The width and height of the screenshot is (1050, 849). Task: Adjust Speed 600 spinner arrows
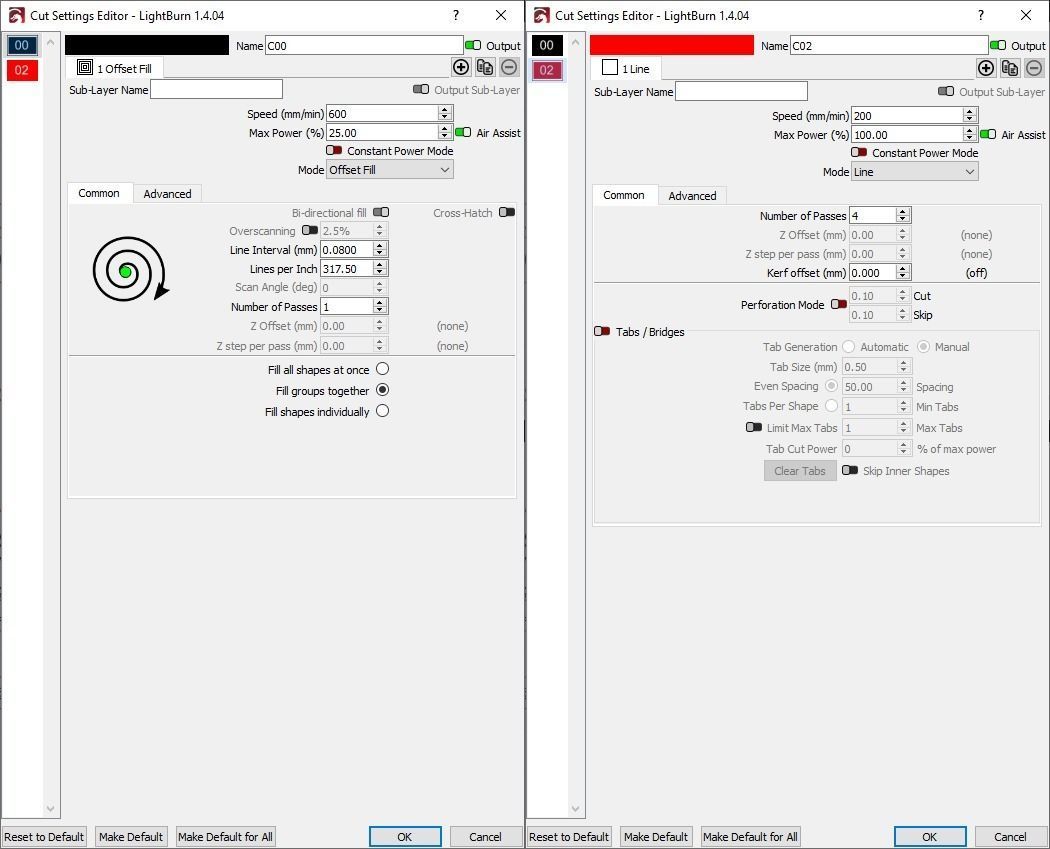click(x=445, y=114)
